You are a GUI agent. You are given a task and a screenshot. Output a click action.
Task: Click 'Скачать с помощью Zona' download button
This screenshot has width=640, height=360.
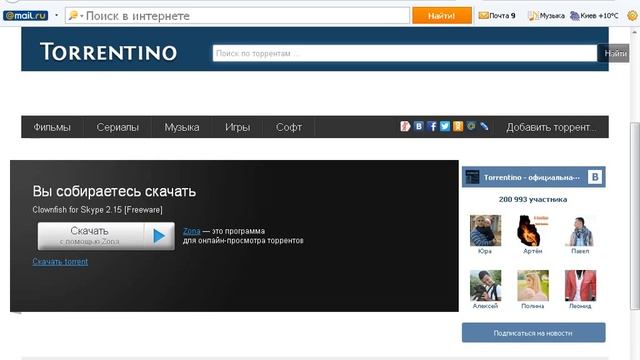[106, 236]
